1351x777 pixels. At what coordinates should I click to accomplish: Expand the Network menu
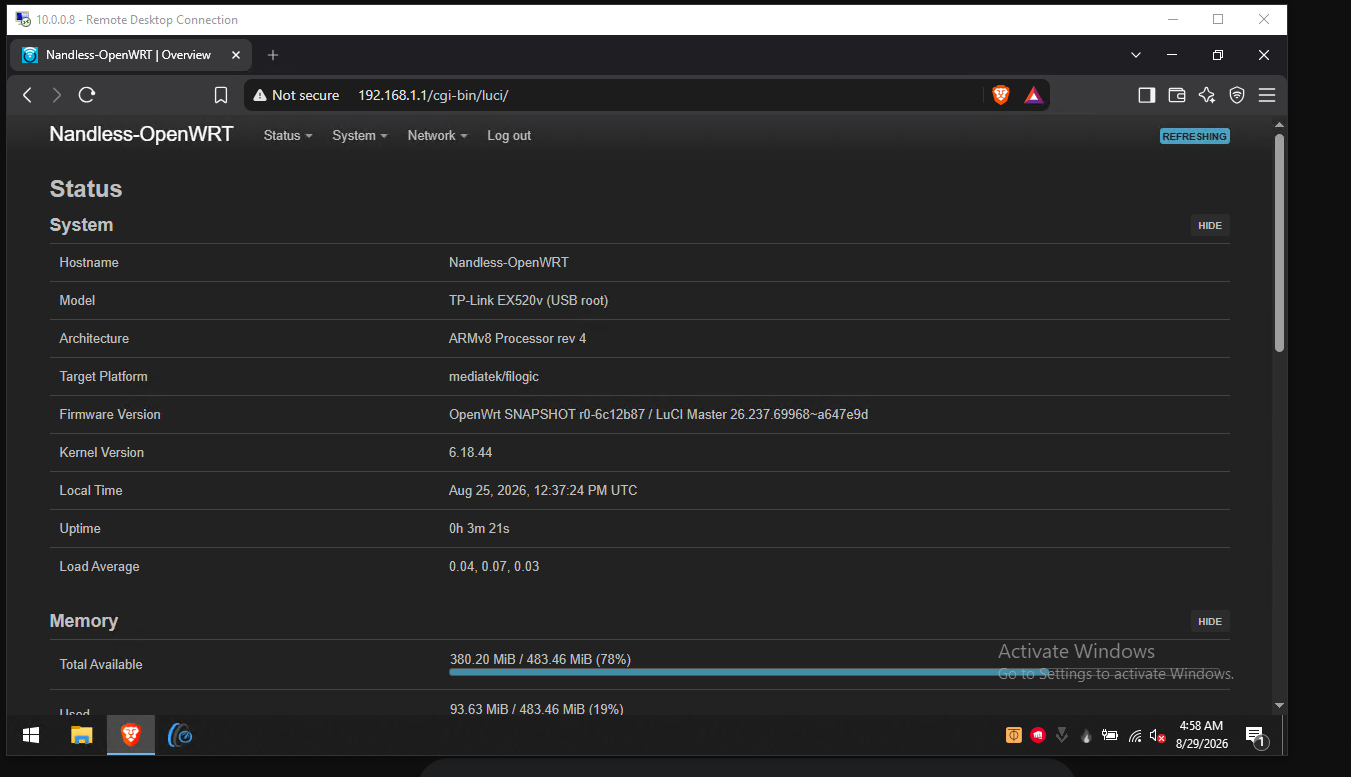tap(438, 136)
